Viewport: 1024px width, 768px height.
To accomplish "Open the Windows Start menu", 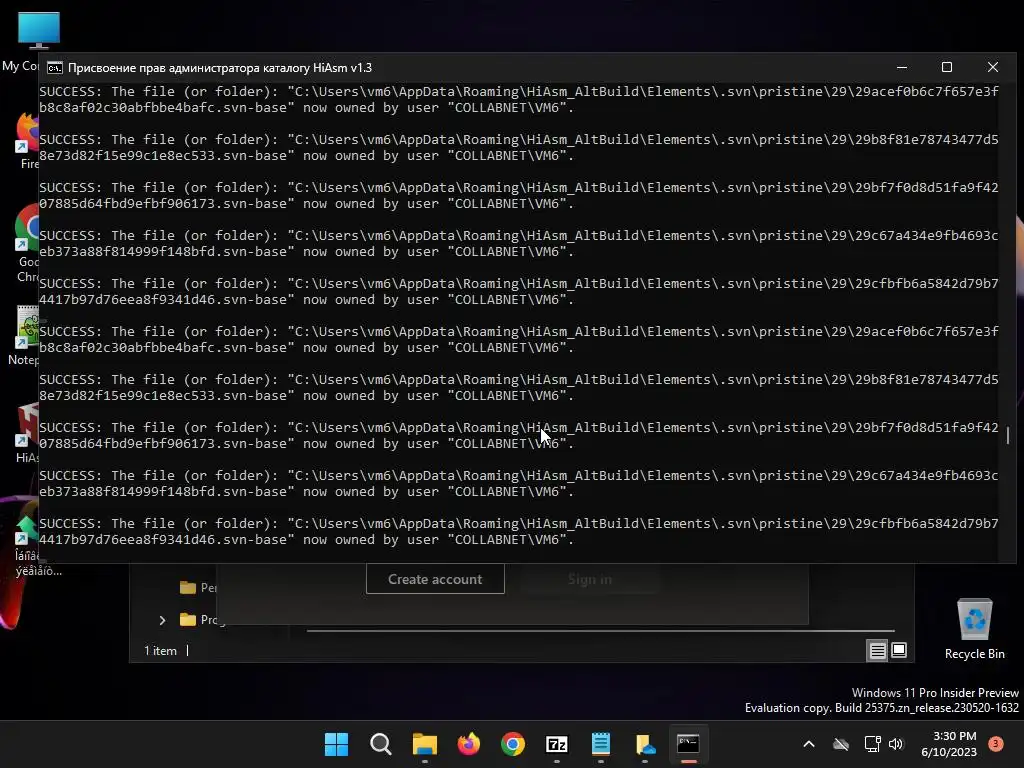I will 336,744.
